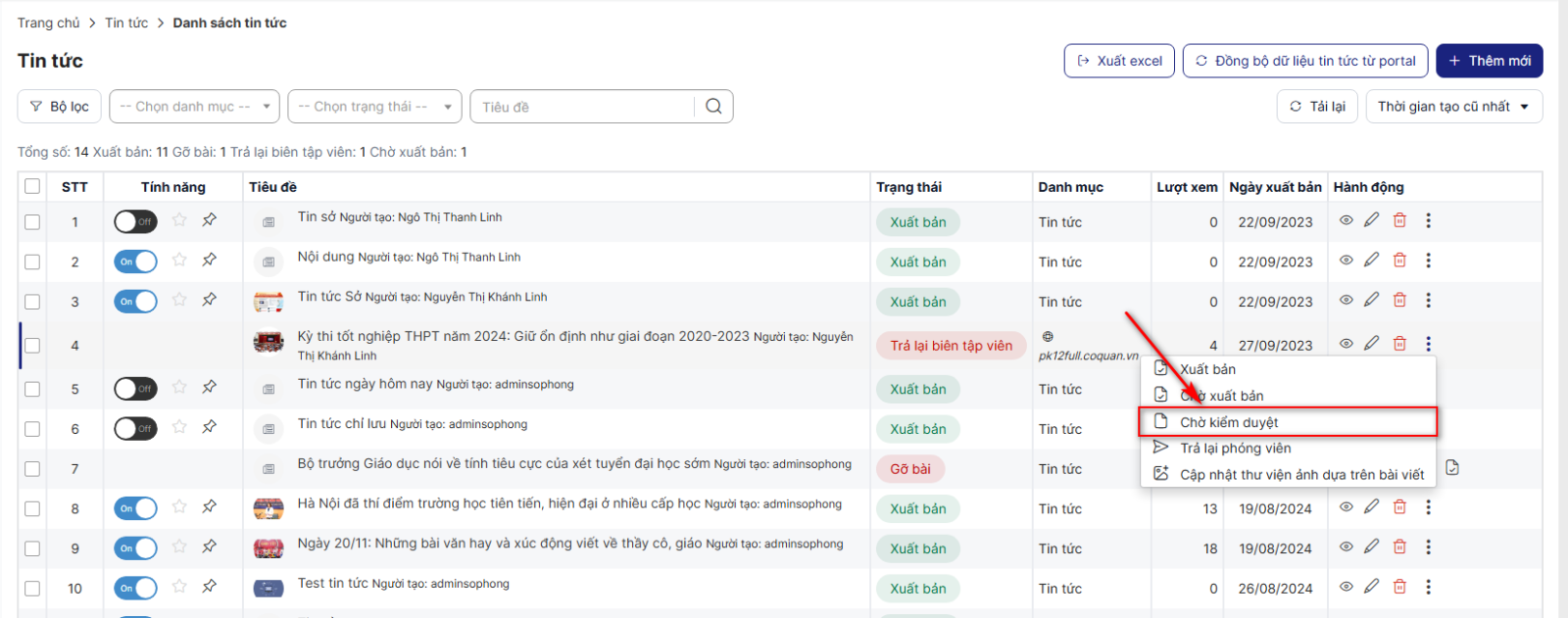Click the search magnifier icon beside Tiêu đề
Screen dimensions: 1568x618
pos(713,107)
